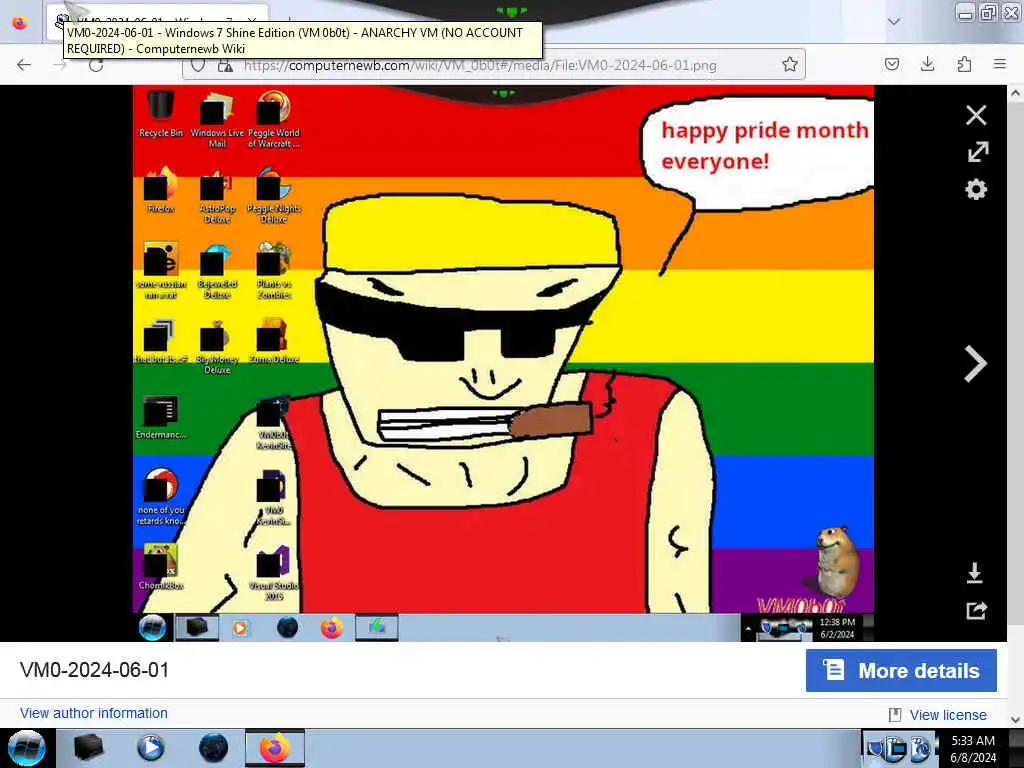
Task: Launch Windows Media Player from taskbar
Action: 150,748
